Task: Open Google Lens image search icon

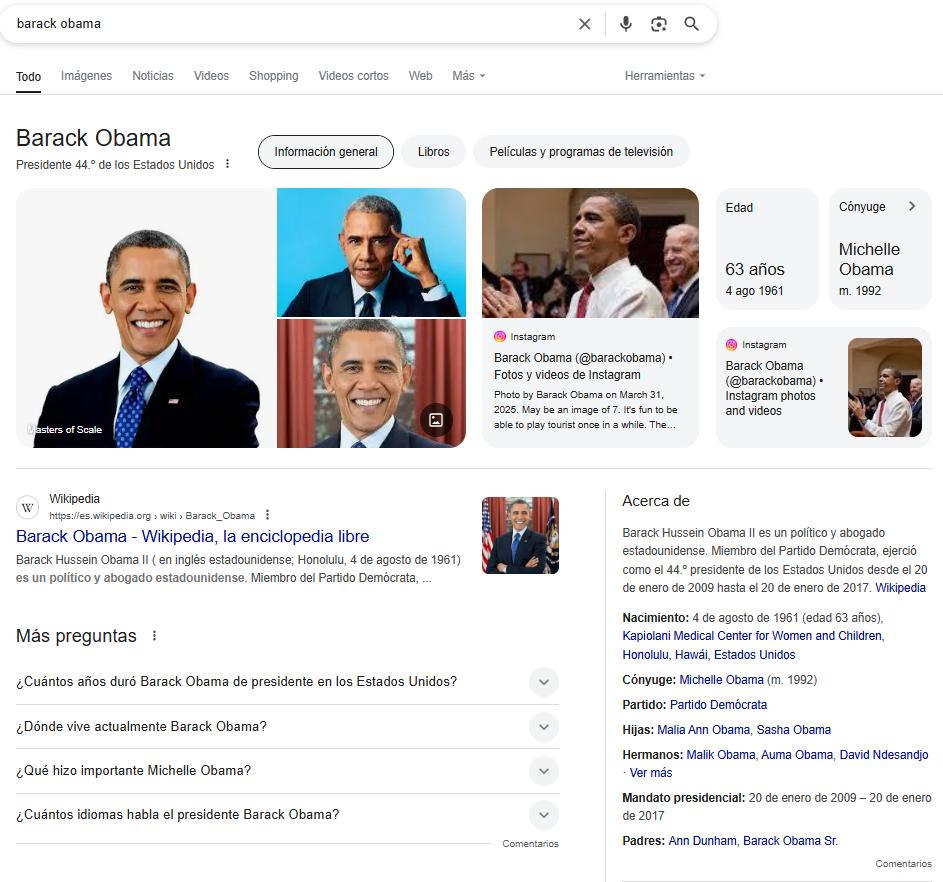Action: click(659, 24)
